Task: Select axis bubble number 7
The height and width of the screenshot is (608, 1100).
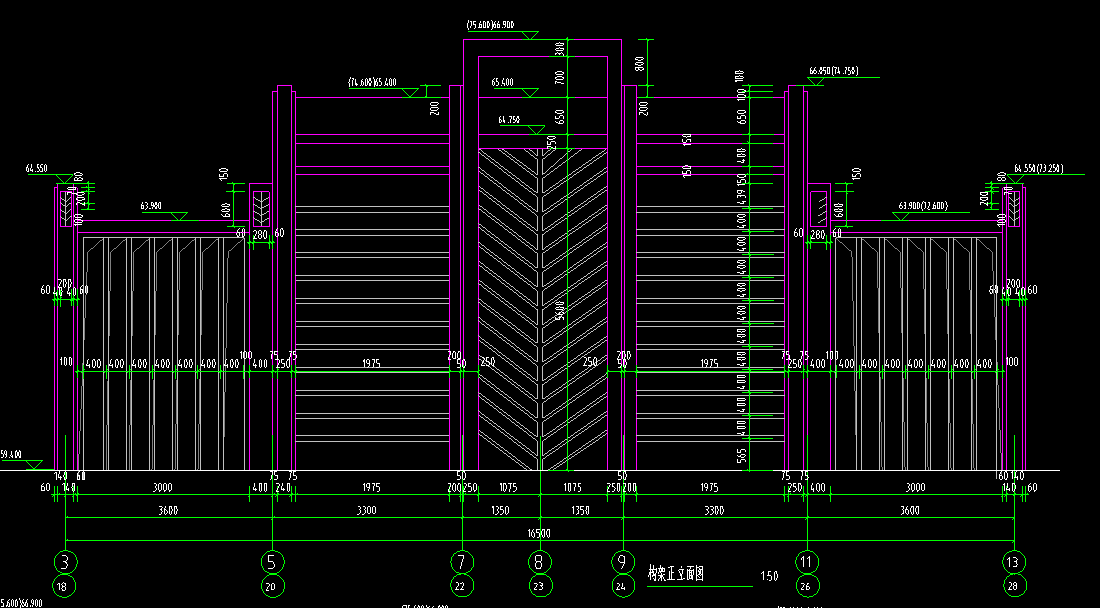Action: tap(462, 562)
